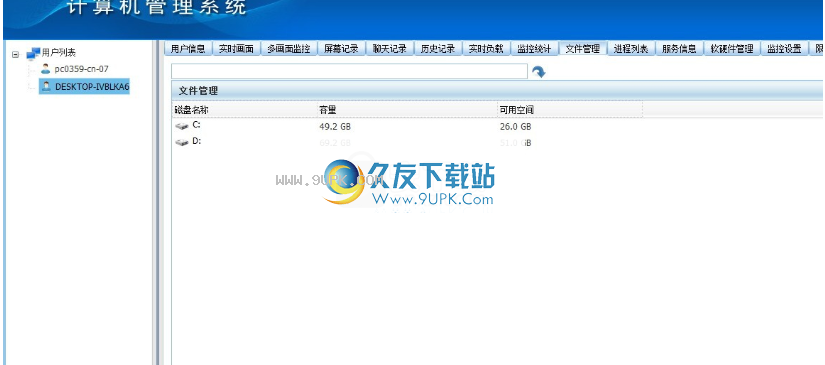Open the 进程列表 tab
The image size is (825, 365).
(x=631, y=49)
